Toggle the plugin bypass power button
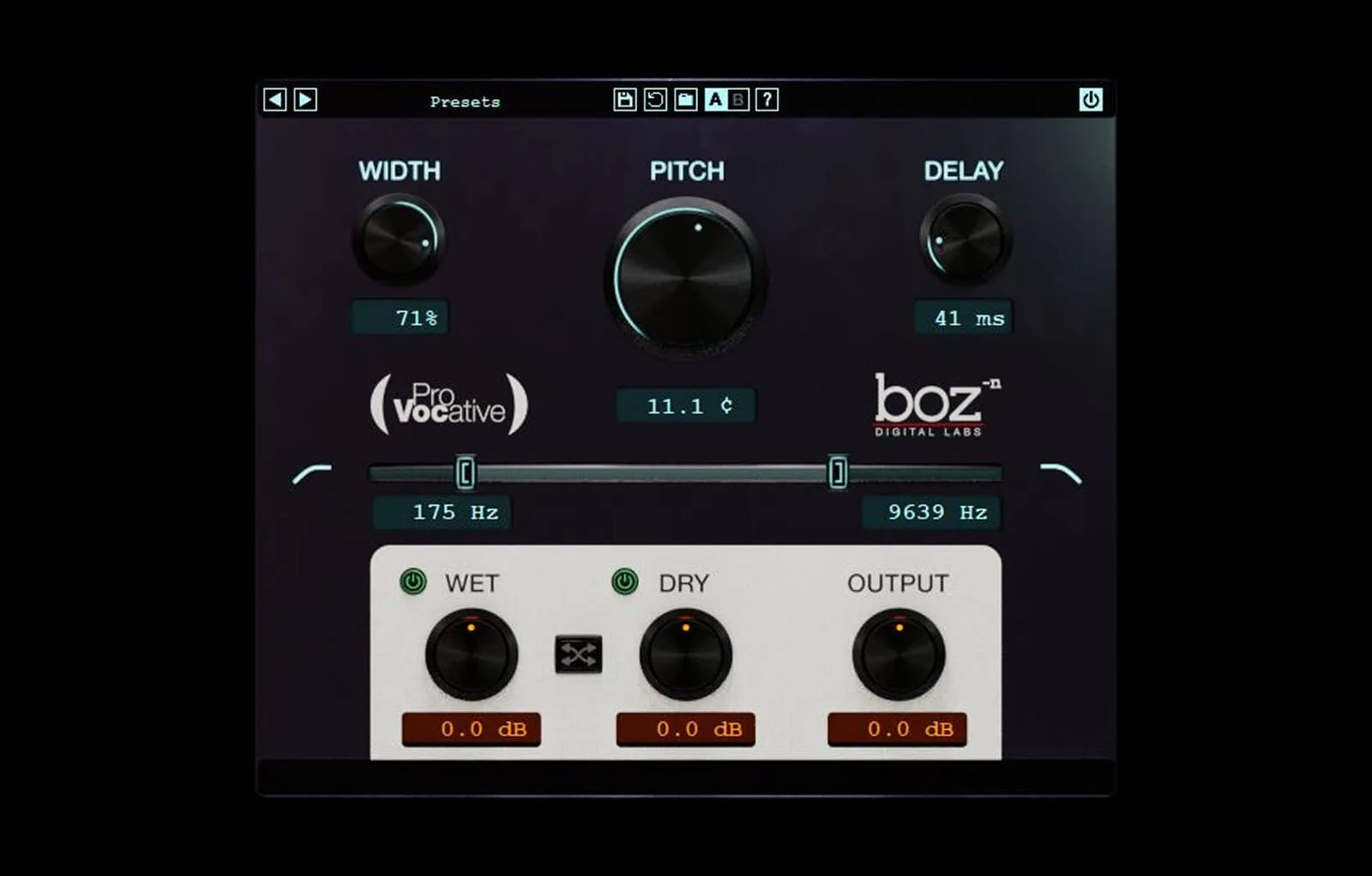1372x876 pixels. pyautogui.click(x=1091, y=99)
